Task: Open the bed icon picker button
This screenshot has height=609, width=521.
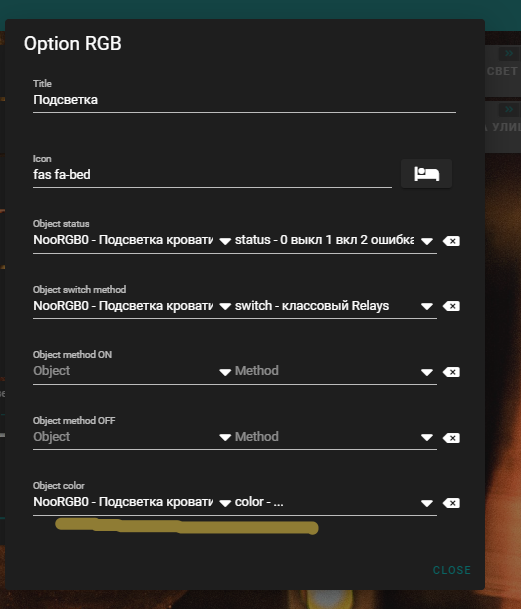Action: tap(426, 174)
